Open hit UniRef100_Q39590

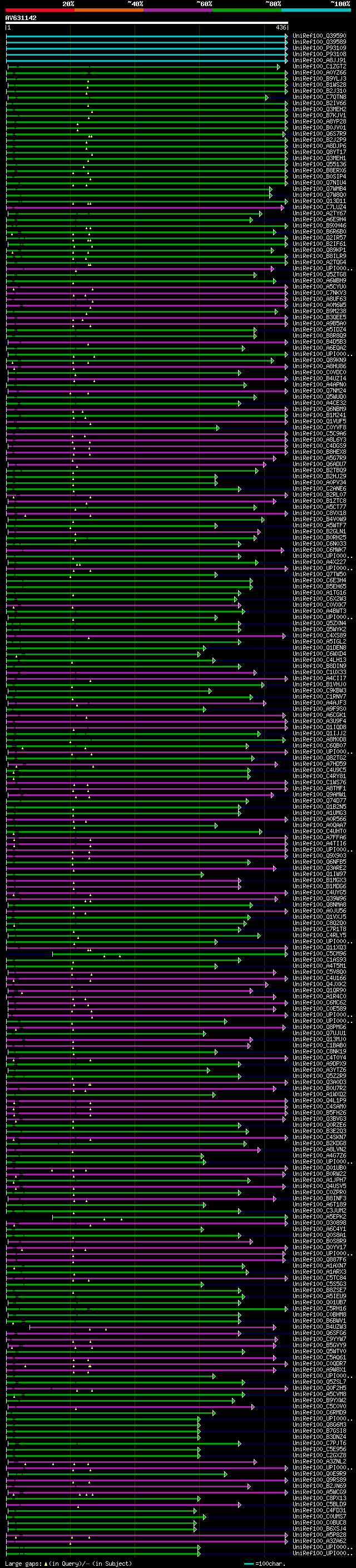pos(319,36)
